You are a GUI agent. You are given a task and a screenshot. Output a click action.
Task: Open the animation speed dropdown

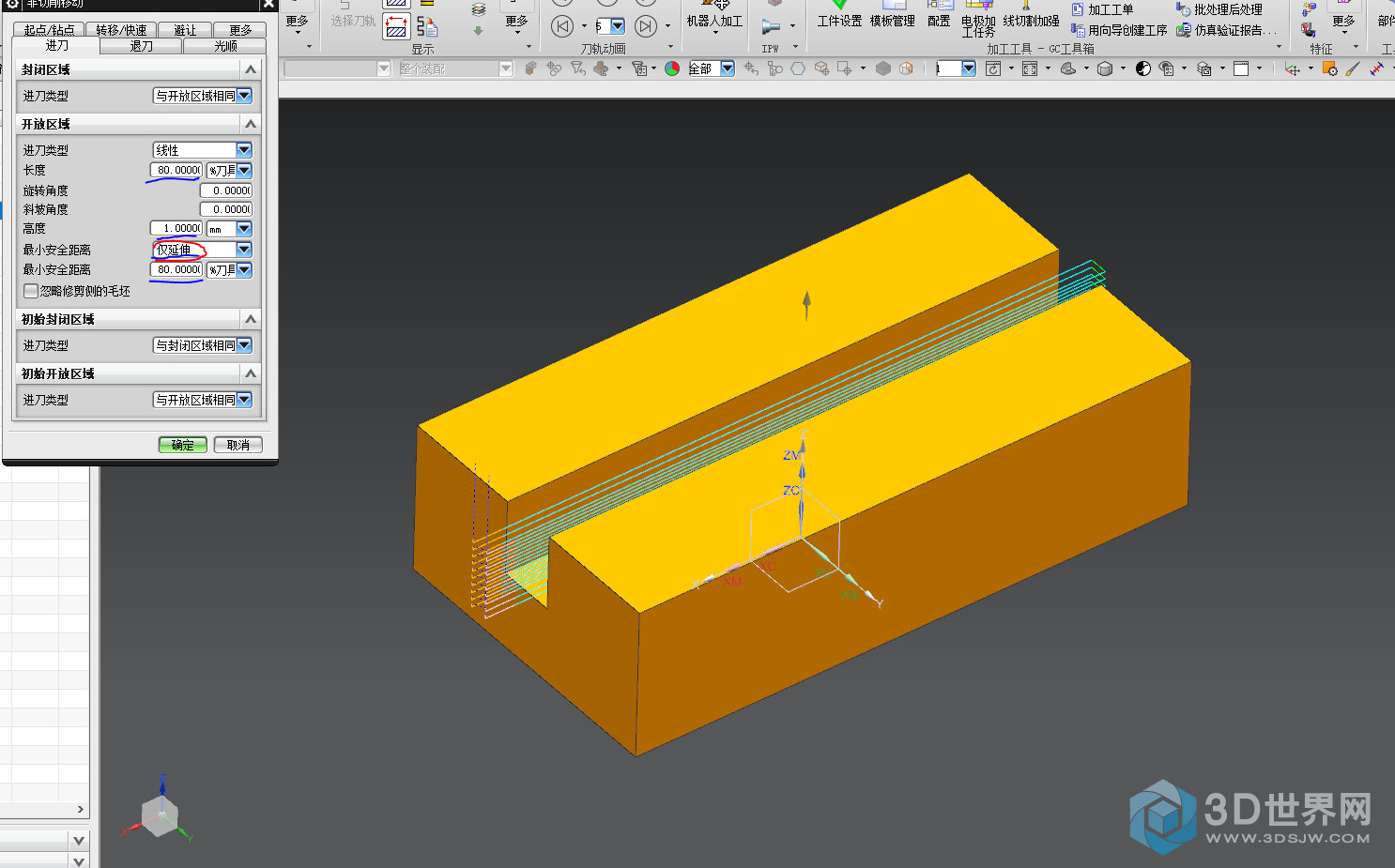(x=618, y=26)
